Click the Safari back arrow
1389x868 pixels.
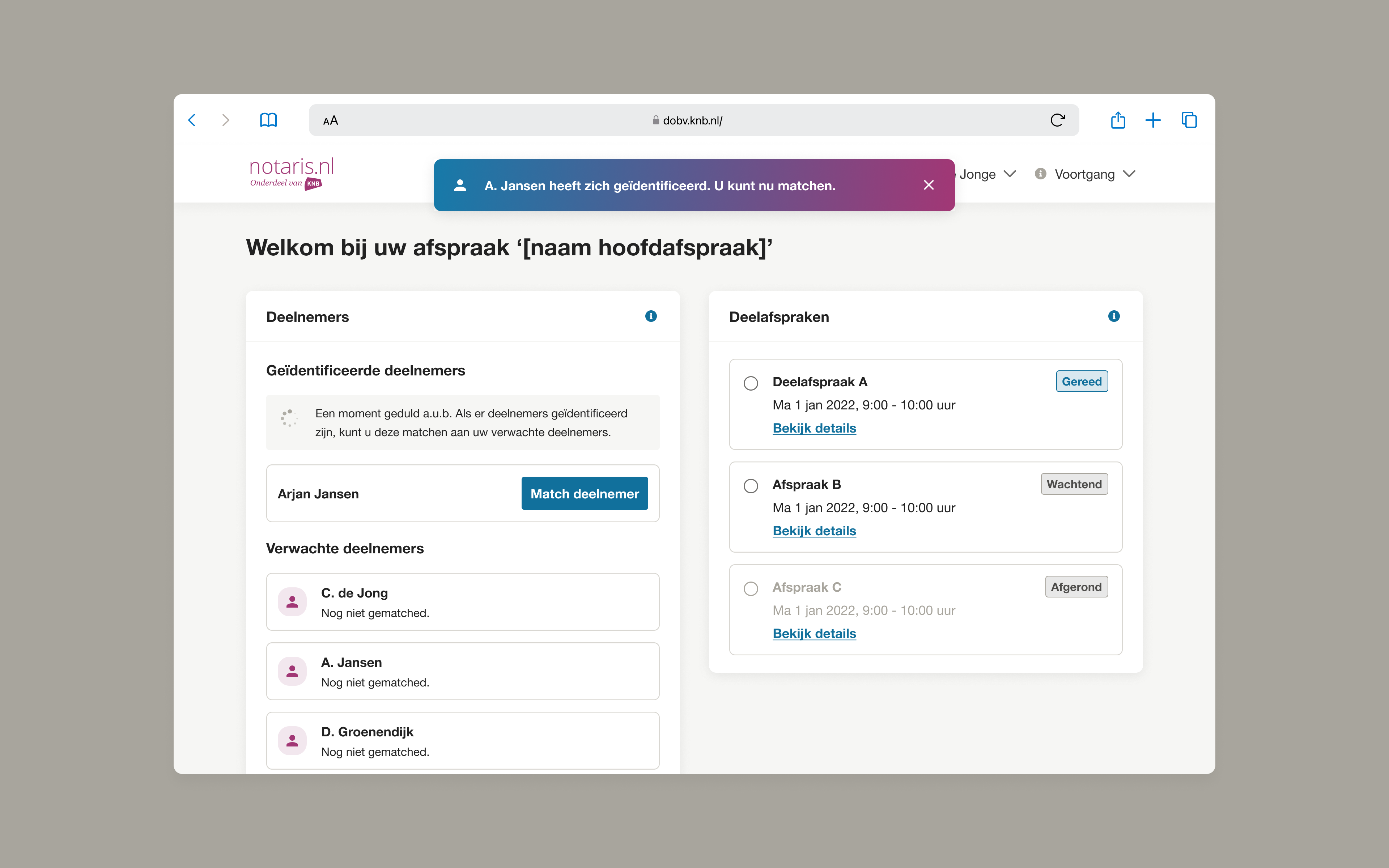192,120
